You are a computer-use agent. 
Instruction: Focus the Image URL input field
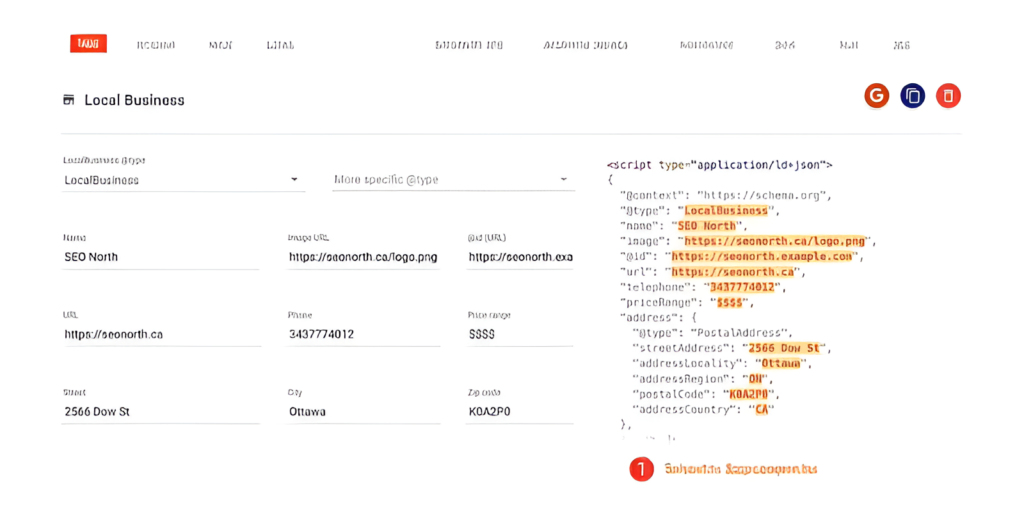click(363, 257)
